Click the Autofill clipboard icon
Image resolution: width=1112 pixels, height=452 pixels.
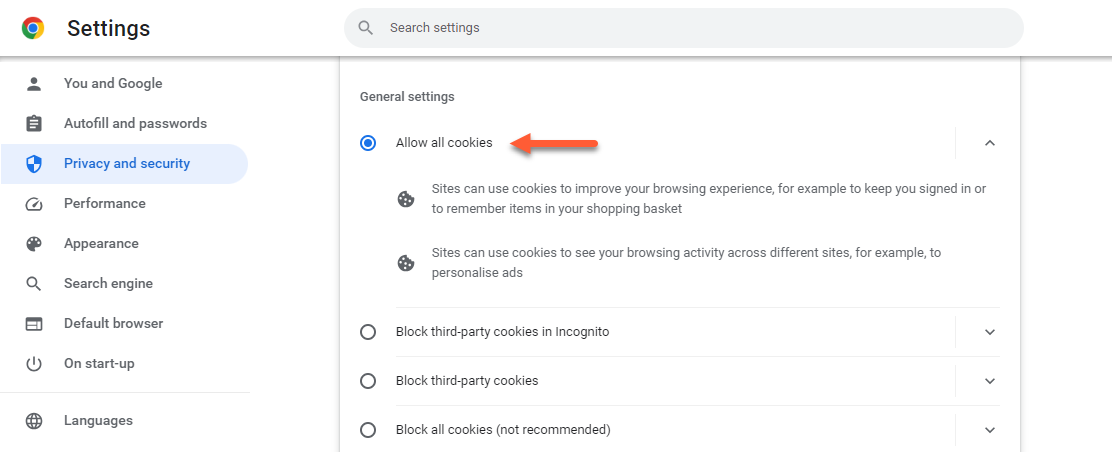(34, 124)
